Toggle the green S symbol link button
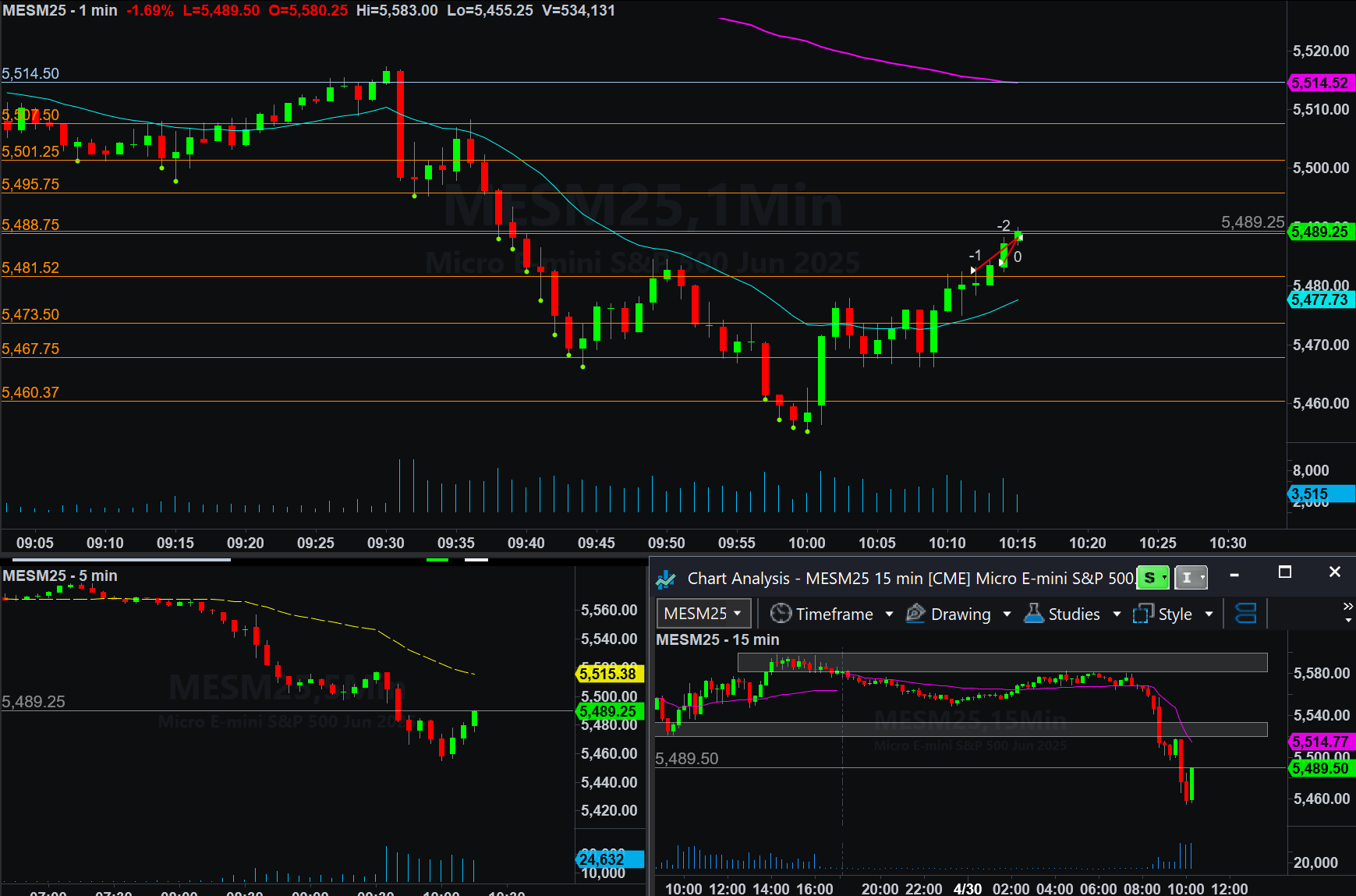This screenshot has width=1356, height=896. (x=1152, y=578)
